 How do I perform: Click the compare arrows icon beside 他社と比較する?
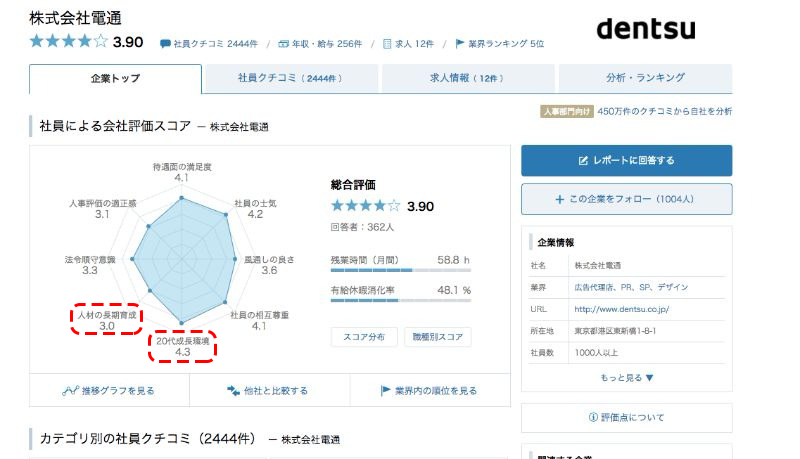point(233,391)
